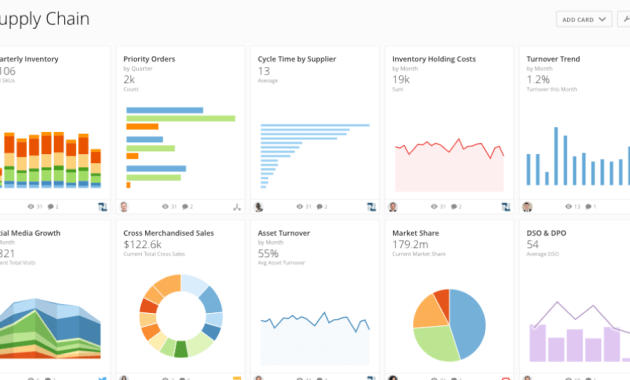Open the ADD CARD dropdown
Viewport: 630px width, 380px height.
click(584, 19)
